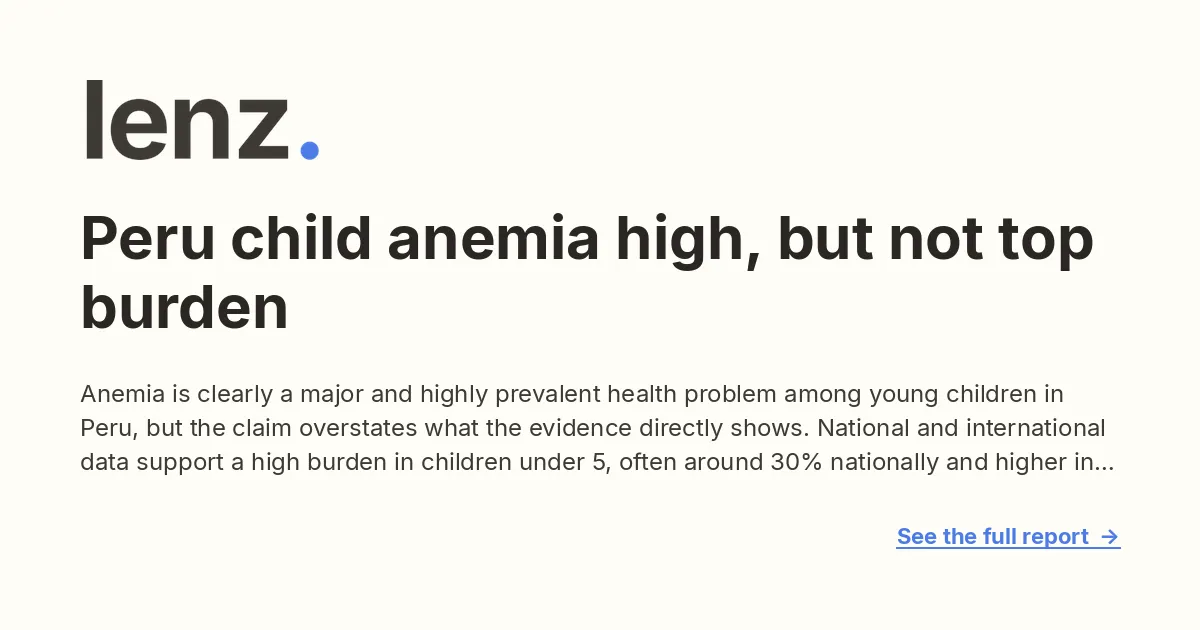Screen dimensions: 1200x630
Task: Click the summary paragraph about anemia
Action: (x=597, y=428)
